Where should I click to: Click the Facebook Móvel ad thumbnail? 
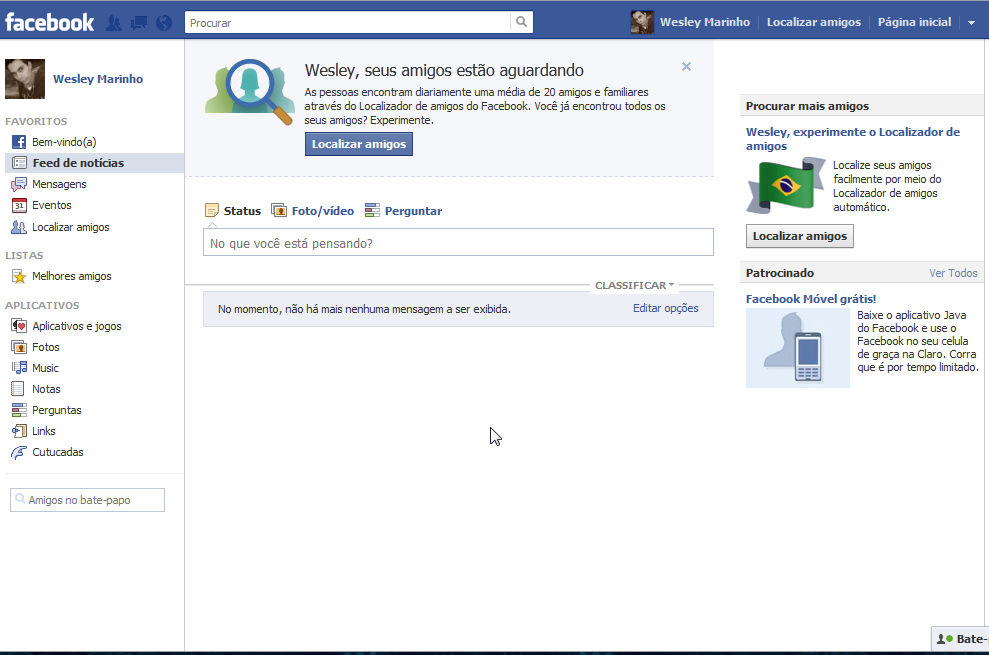coord(797,348)
